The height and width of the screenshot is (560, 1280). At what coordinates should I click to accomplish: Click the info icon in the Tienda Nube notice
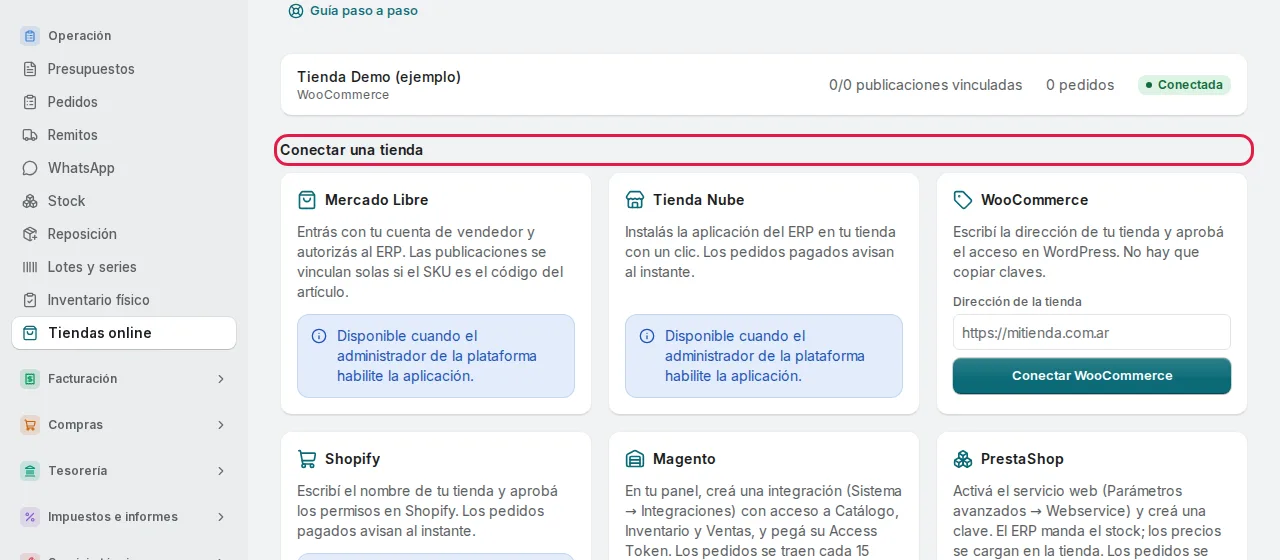647,336
